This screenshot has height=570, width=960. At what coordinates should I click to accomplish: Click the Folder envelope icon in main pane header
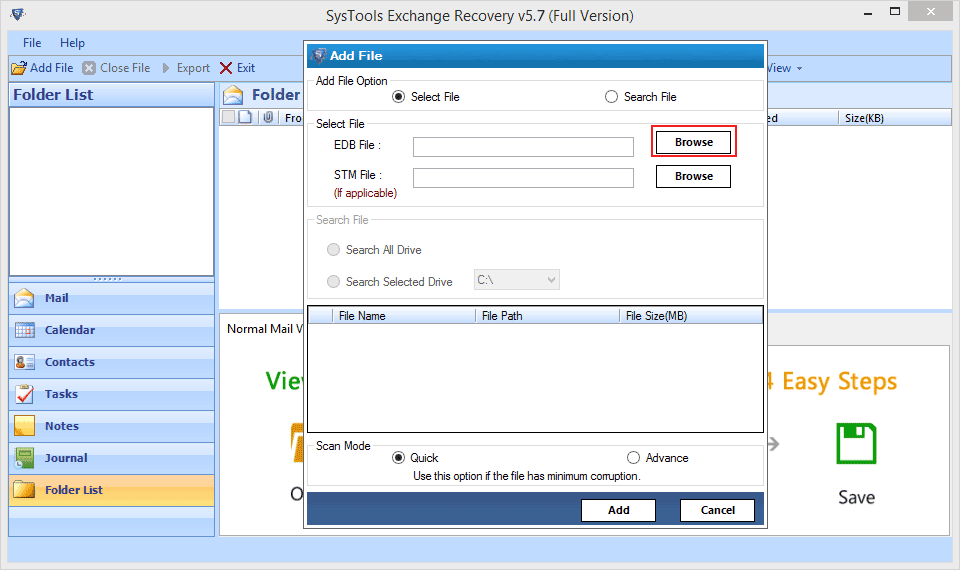click(x=233, y=95)
